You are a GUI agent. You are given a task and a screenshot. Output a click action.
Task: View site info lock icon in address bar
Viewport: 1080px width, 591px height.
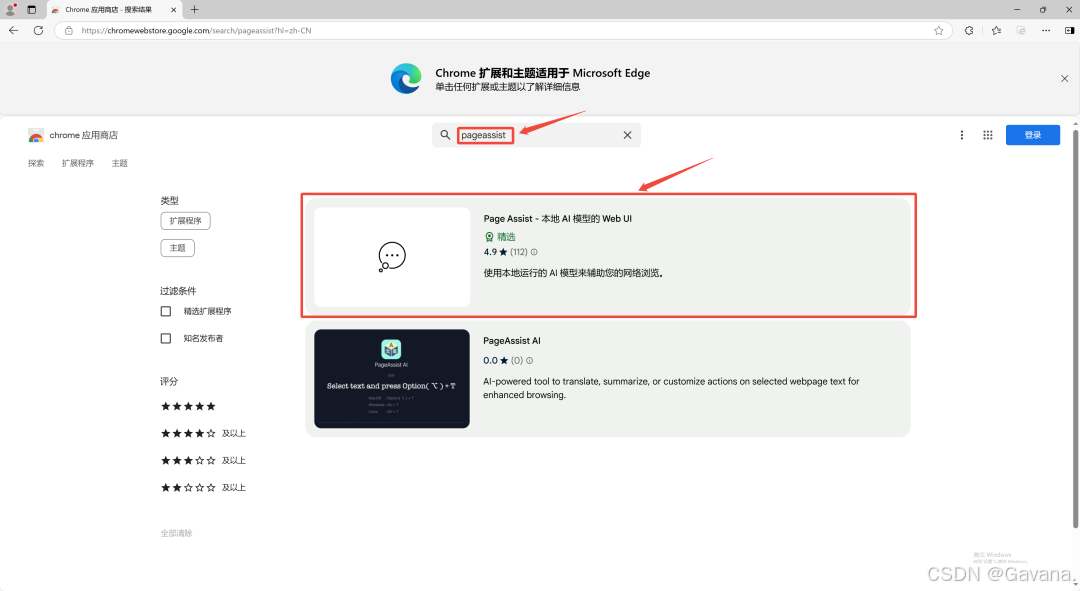[x=68, y=30]
